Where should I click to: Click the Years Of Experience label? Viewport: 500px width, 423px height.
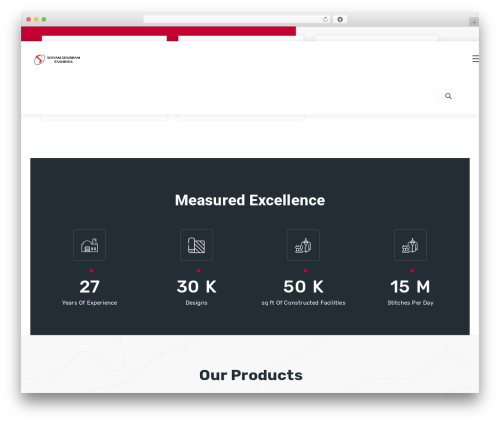pyautogui.click(x=89, y=303)
